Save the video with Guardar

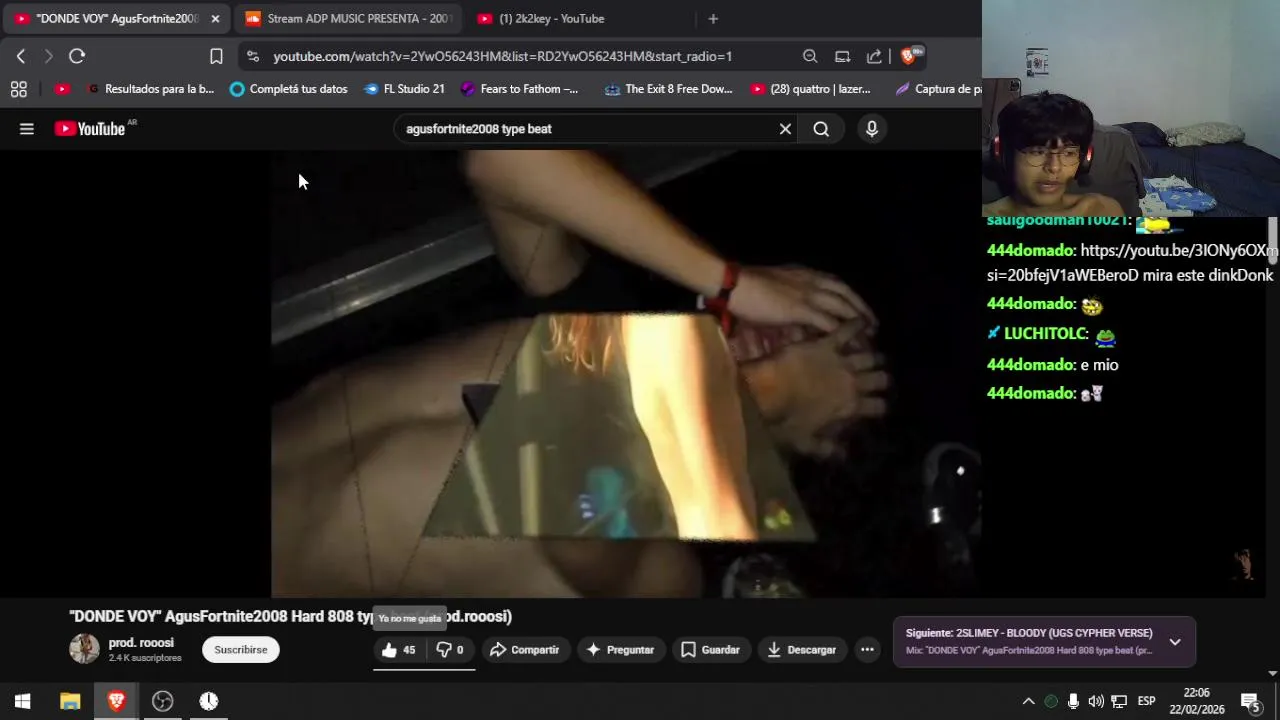pos(710,650)
